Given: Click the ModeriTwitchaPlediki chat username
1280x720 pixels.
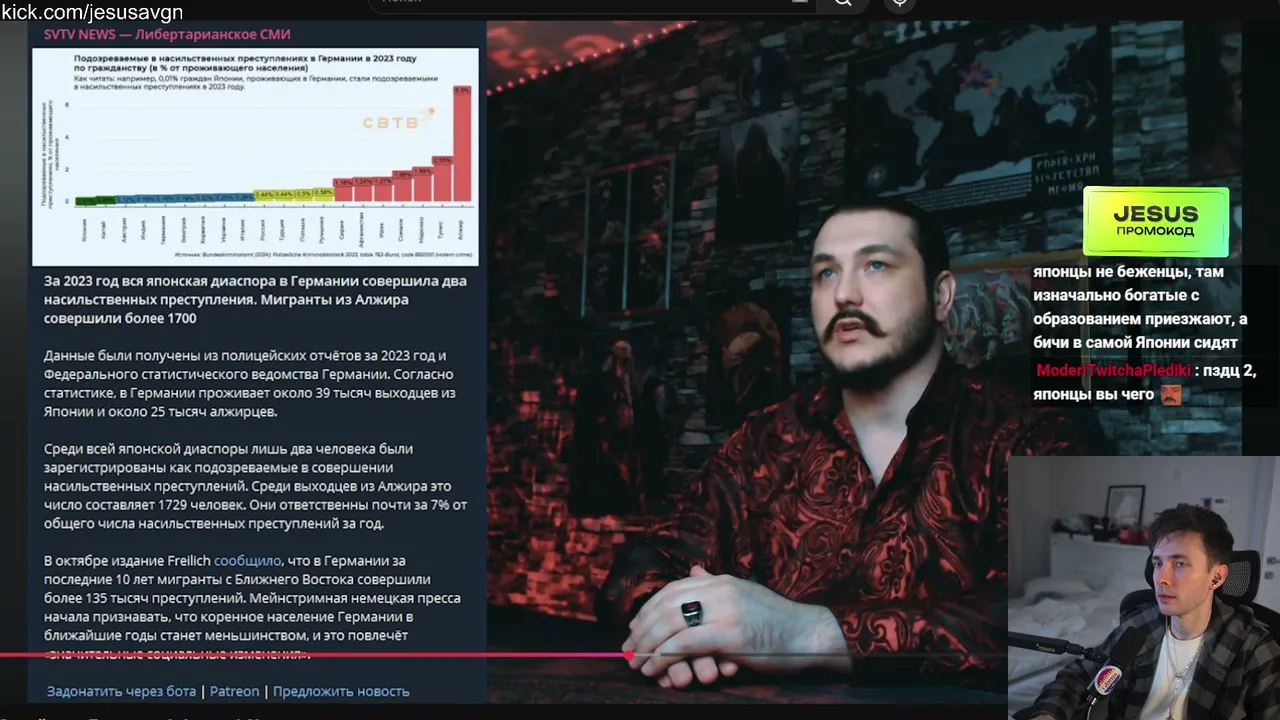Looking at the screenshot, I should tap(1113, 370).
